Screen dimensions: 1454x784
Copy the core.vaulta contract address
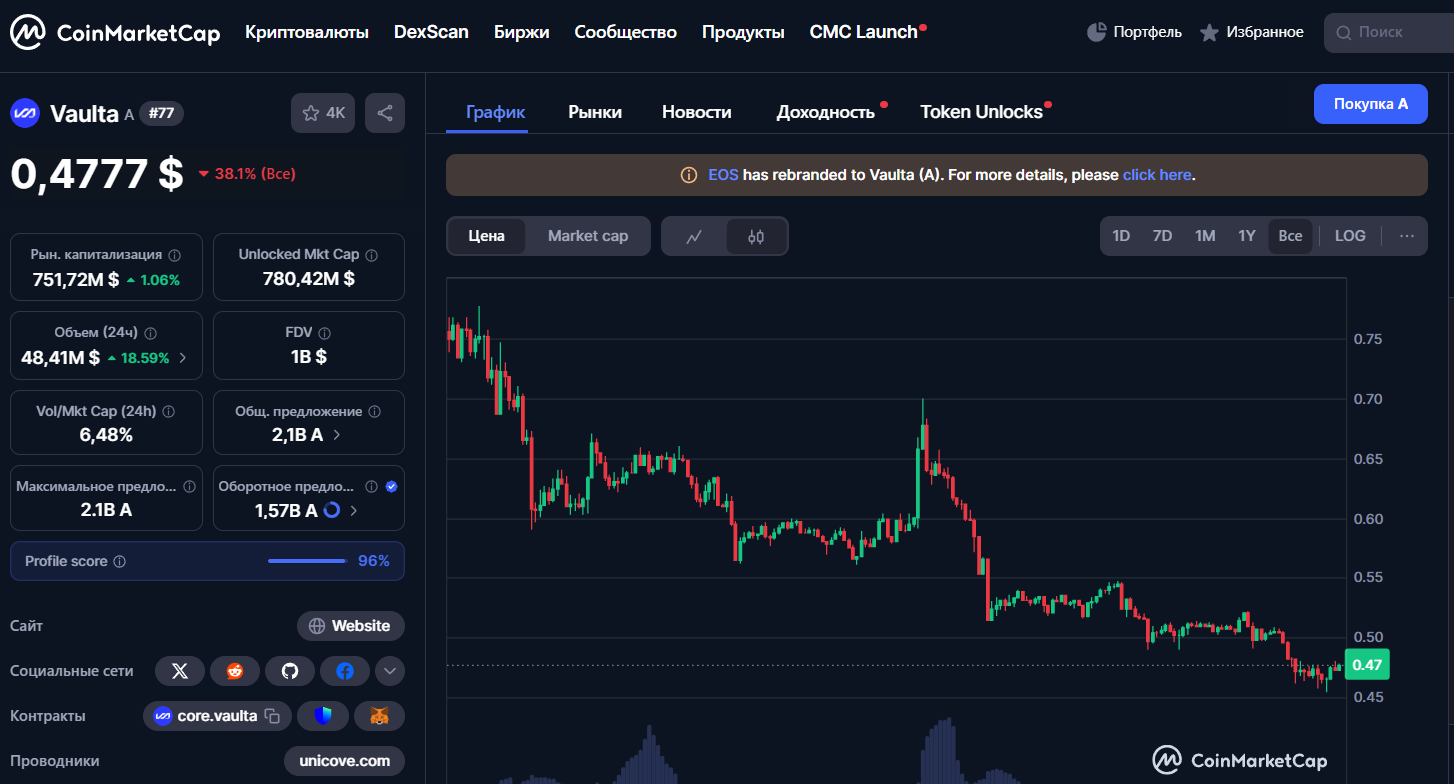pyautogui.click(x=272, y=716)
